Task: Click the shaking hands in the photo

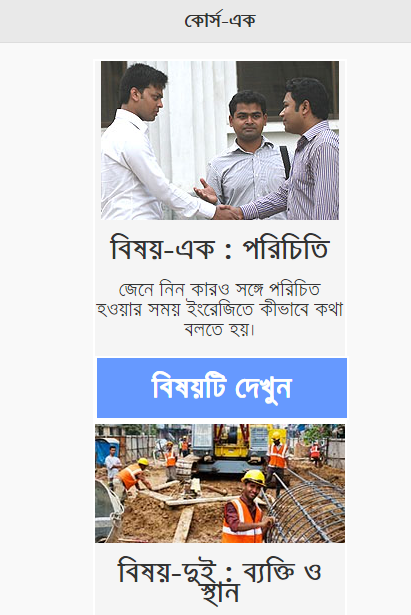Action: tap(228, 212)
